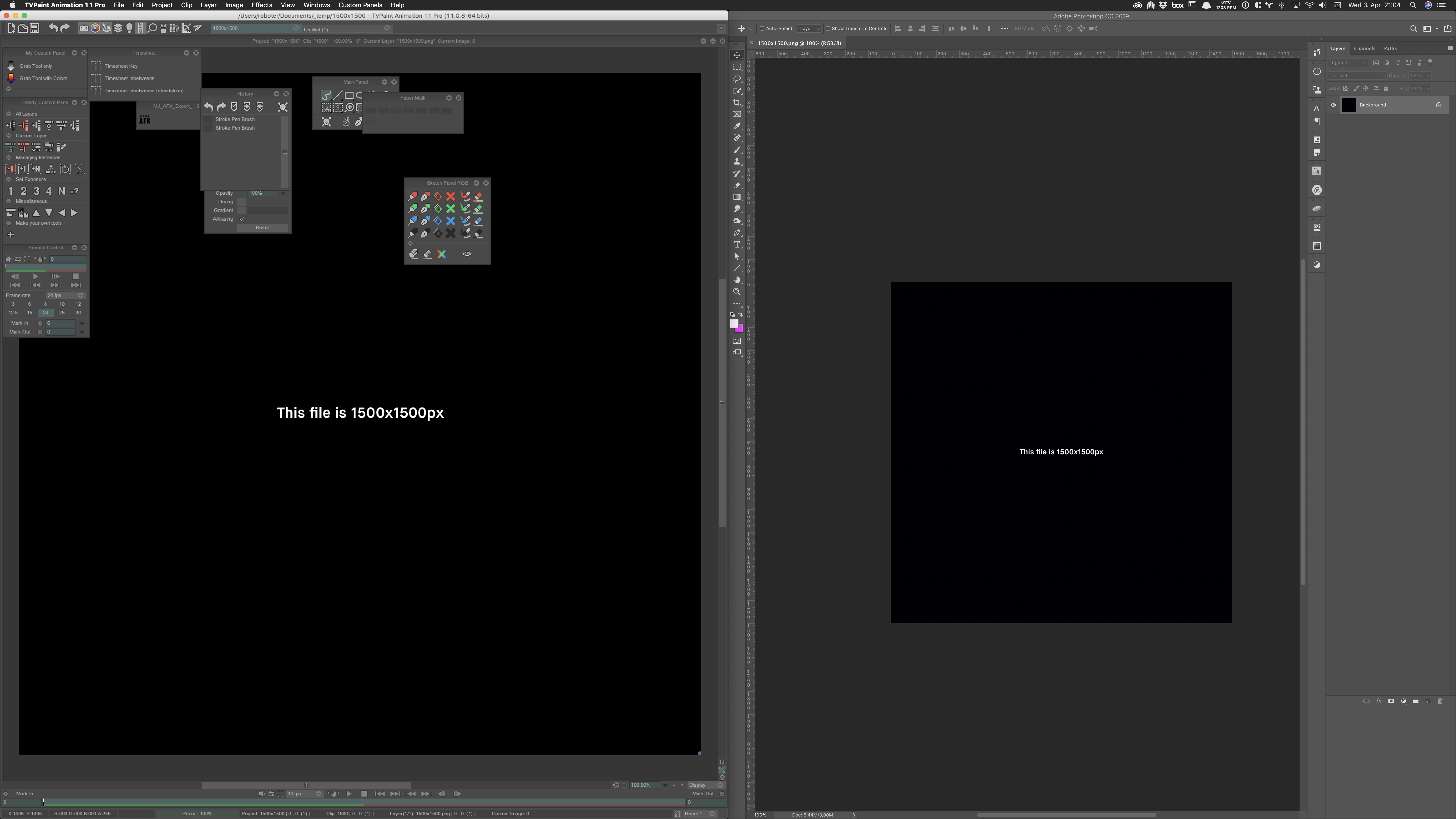Open the Photoshop Character panel icon

point(1317,108)
